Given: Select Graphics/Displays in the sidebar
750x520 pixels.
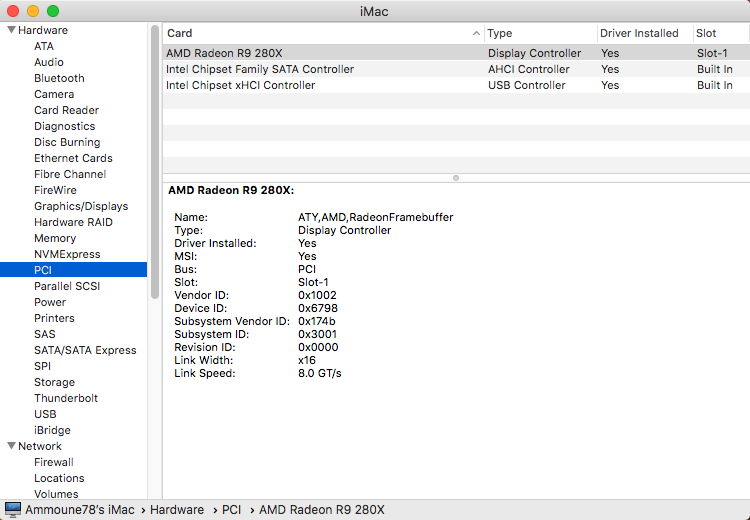Looking at the screenshot, I should pos(81,206).
